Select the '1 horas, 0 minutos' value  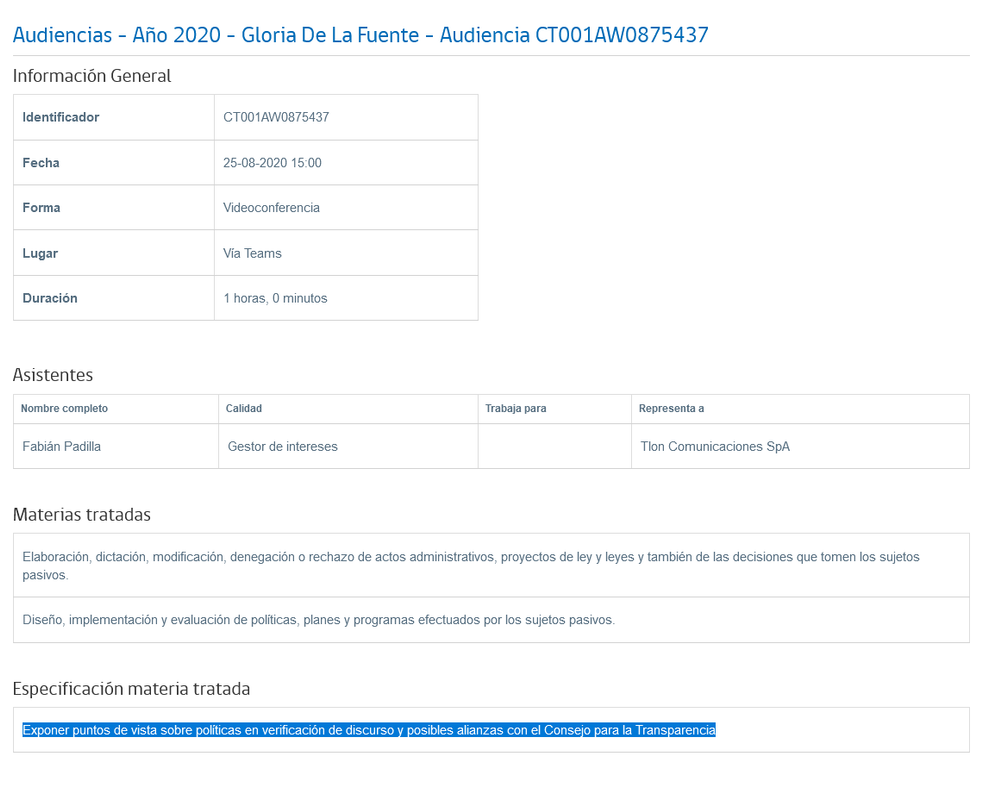point(275,298)
